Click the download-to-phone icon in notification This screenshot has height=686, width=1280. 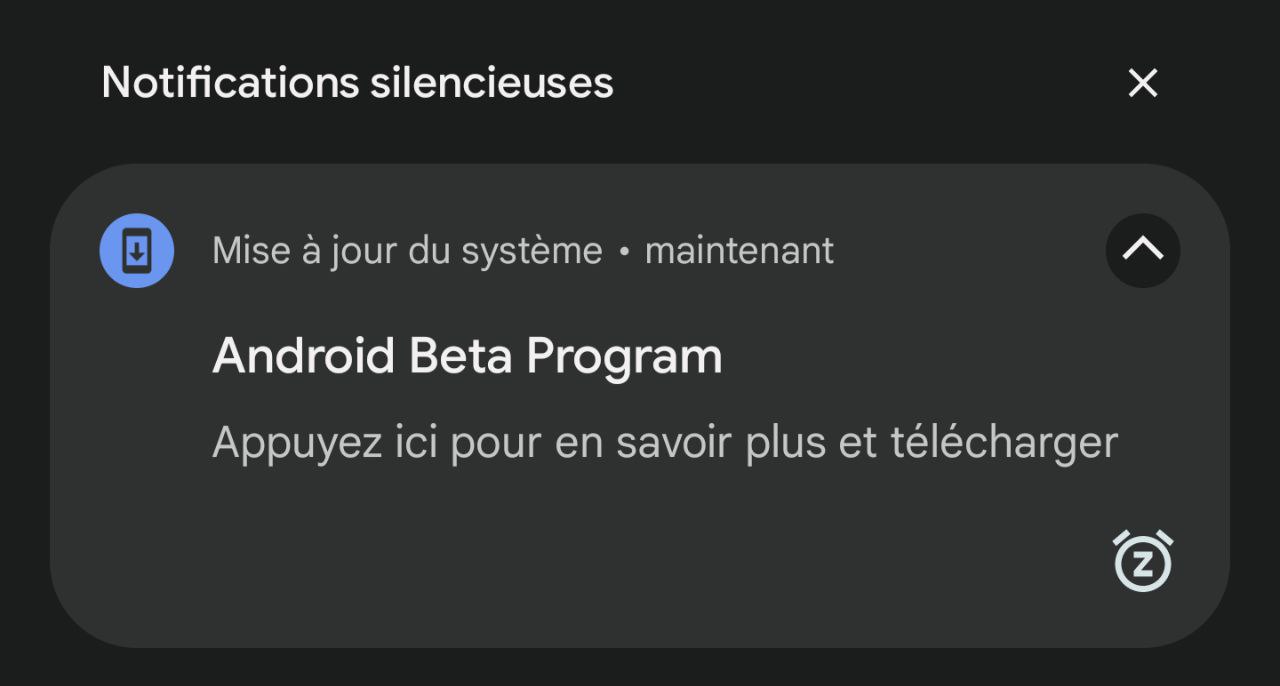[x=137, y=251]
